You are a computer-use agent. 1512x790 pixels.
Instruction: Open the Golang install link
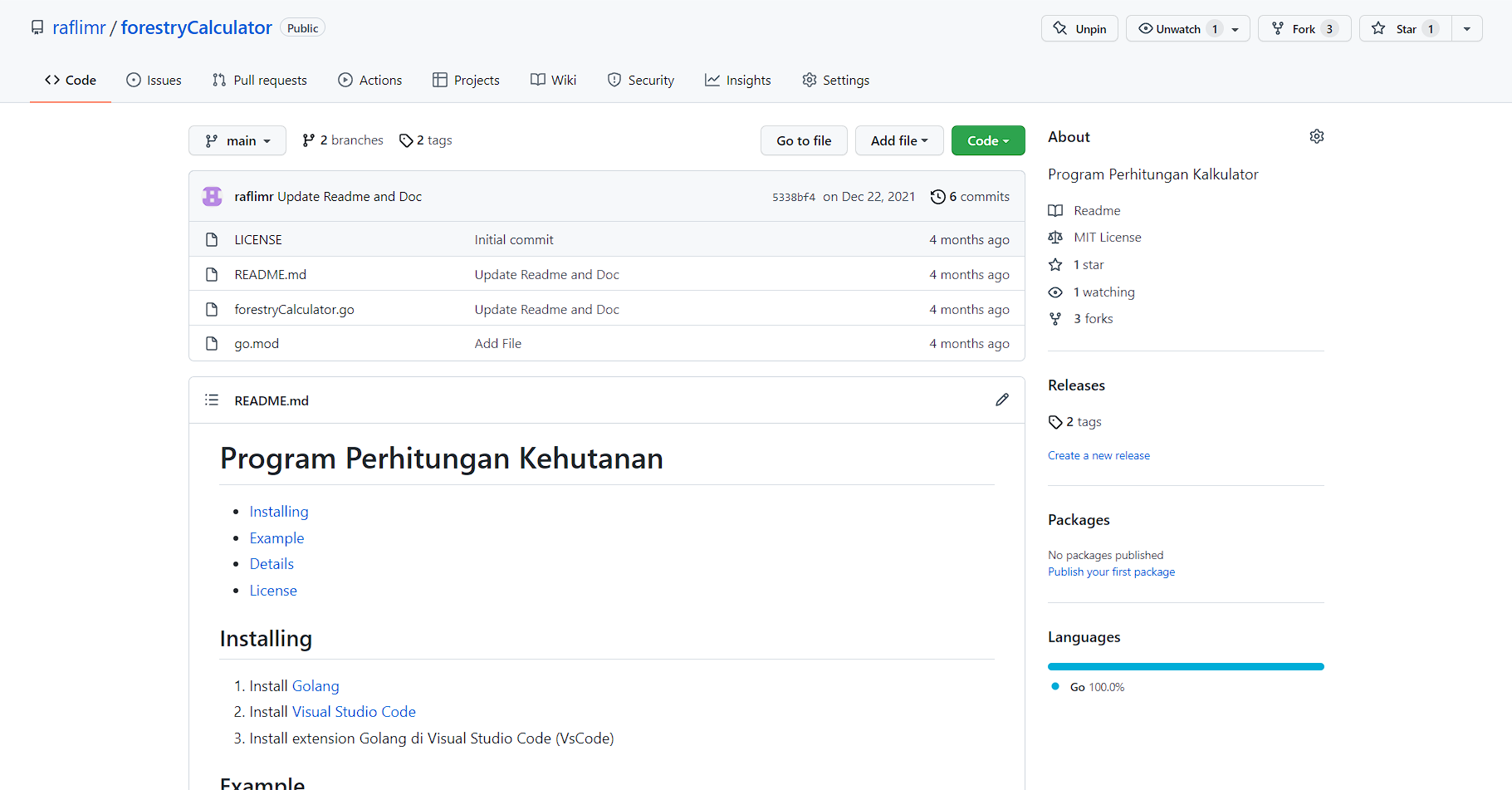[x=316, y=686]
